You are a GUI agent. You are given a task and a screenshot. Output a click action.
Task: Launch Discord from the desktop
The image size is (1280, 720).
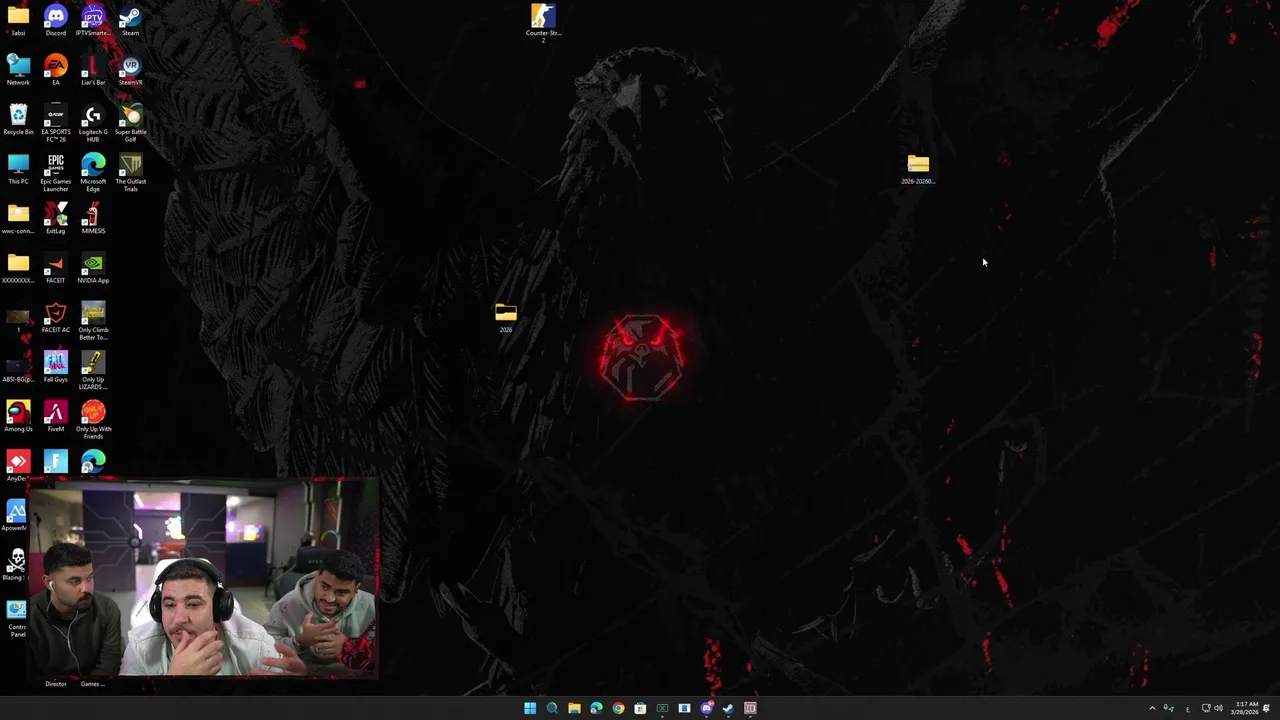[55, 20]
